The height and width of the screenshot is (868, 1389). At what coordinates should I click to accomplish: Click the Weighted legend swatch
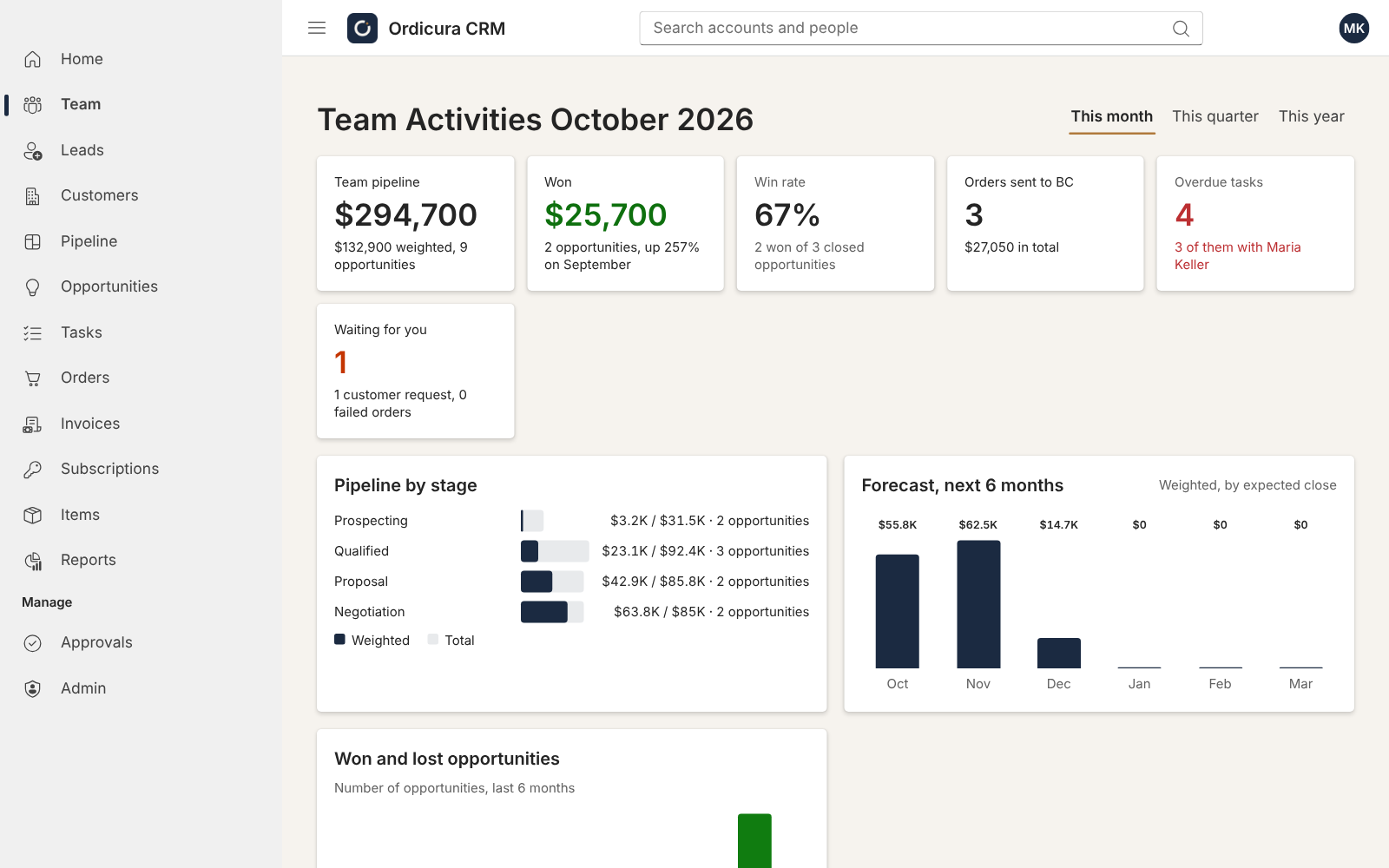pos(339,640)
